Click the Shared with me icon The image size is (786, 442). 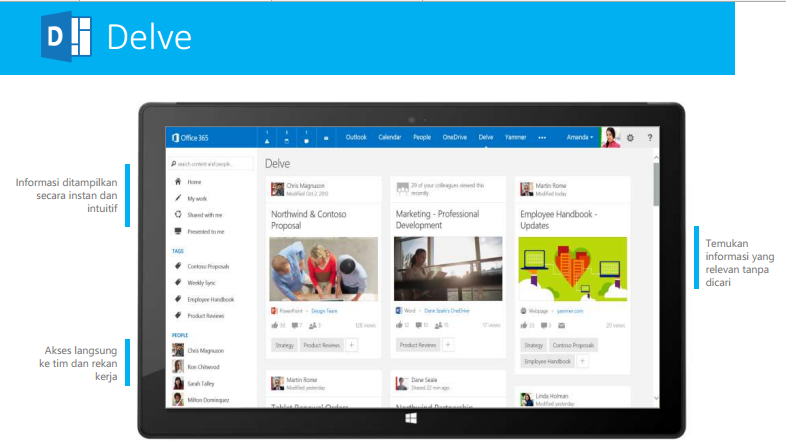point(177,214)
